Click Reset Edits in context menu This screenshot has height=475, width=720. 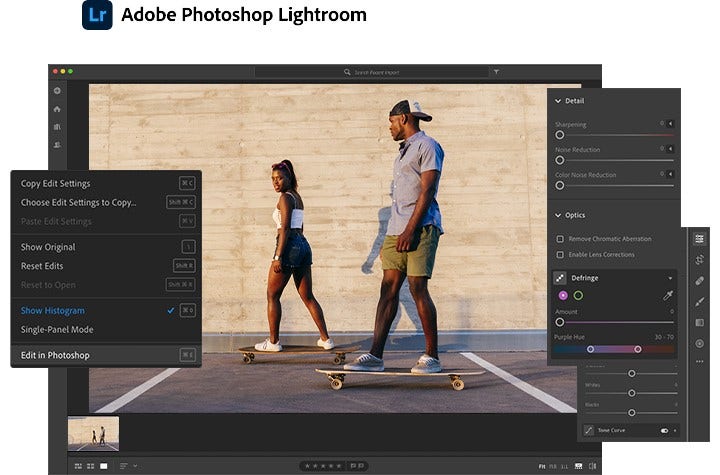point(42,266)
